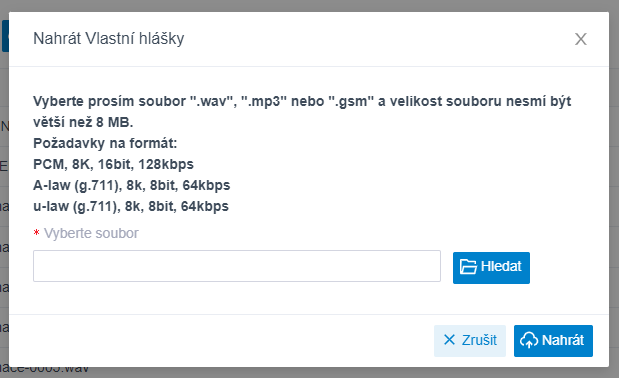Click the X icon inside Zrušit button
The image size is (619, 378).
pyautogui.click(x=449, y=340)
